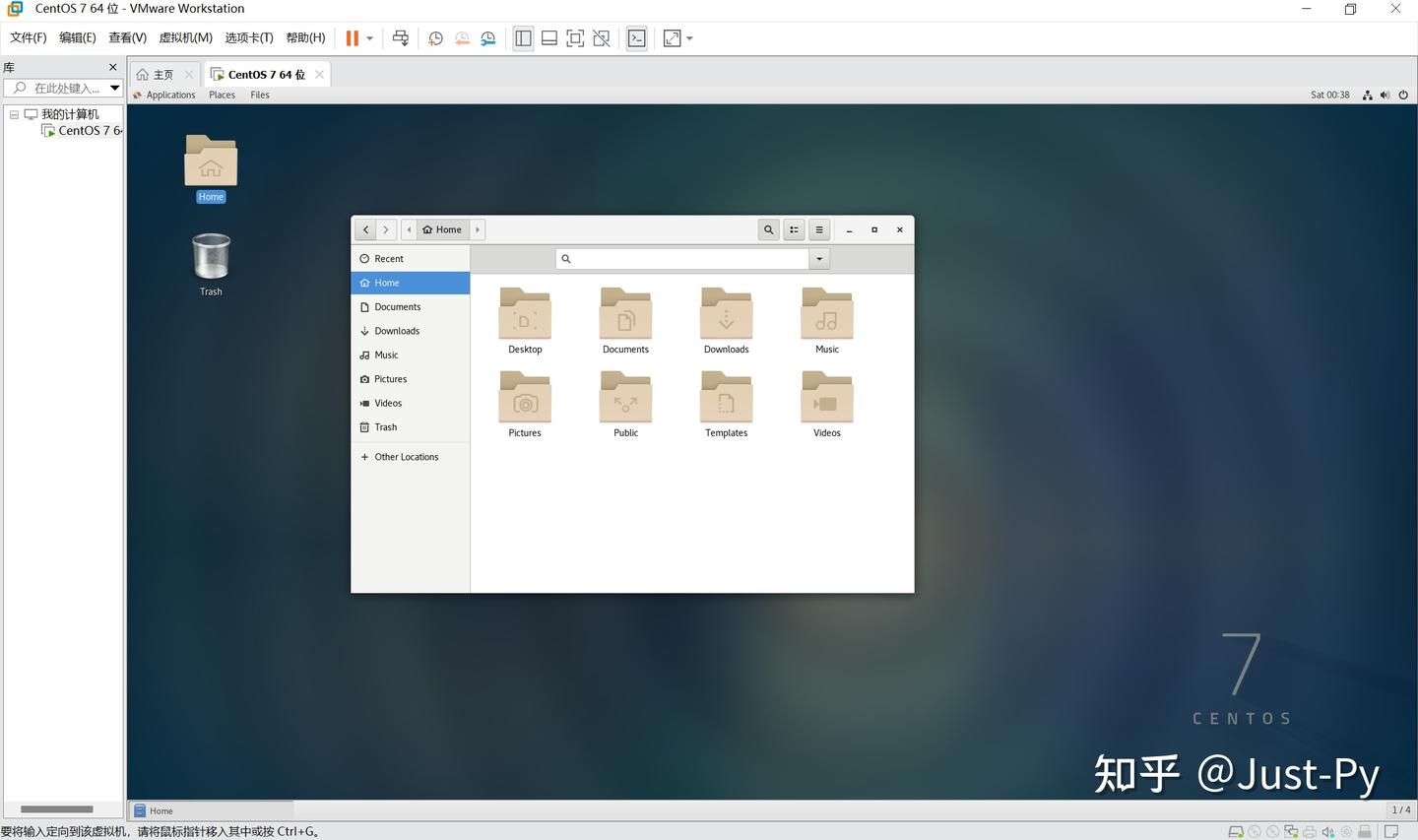
Task: Open the Files hamburger menu
Action: click(x=819, y=229)
